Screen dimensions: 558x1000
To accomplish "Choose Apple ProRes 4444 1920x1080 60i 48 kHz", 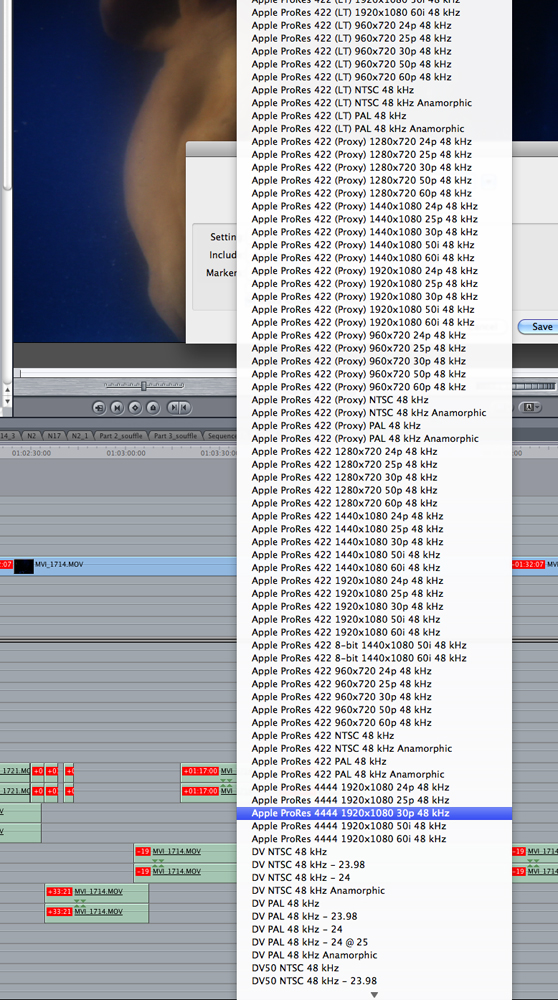I will click(x=374, y=839).
